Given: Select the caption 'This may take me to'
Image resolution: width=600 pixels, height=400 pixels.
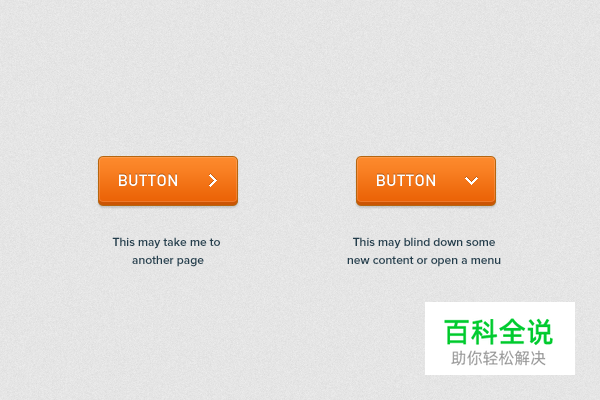Looking at the screenshot, I should (x=166, y=242).
